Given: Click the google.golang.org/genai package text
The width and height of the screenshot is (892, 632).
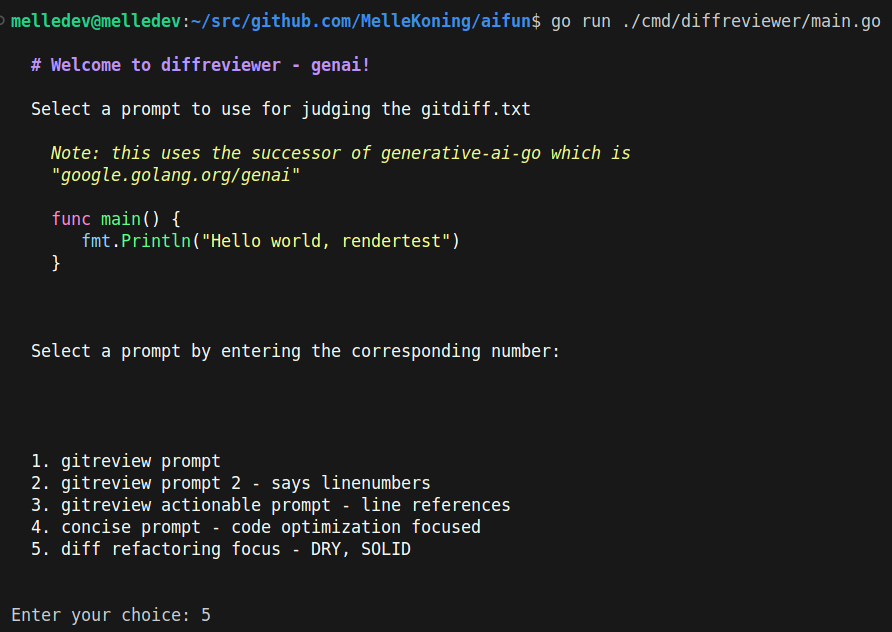Looking at the screenshot, I should point(175,175).
